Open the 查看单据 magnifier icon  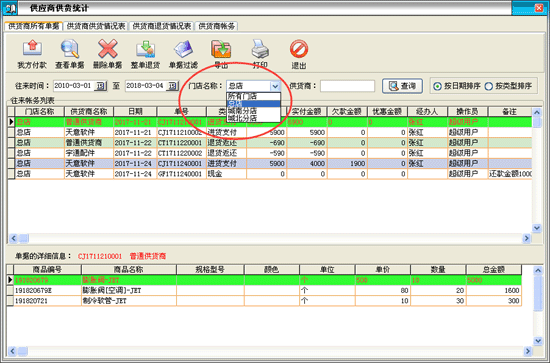(70, 49)
